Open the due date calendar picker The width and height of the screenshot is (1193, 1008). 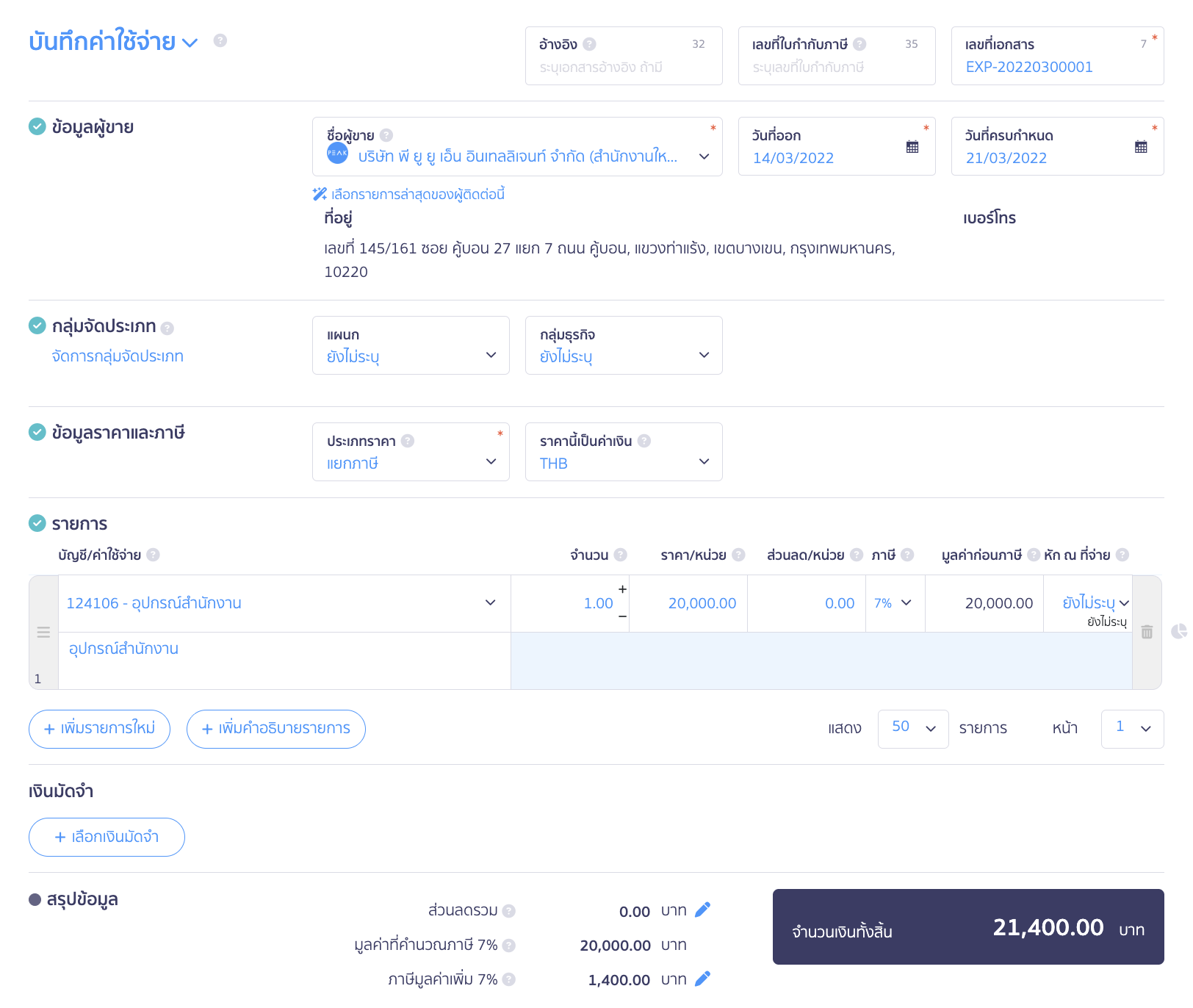click(x=1140, y=147)
